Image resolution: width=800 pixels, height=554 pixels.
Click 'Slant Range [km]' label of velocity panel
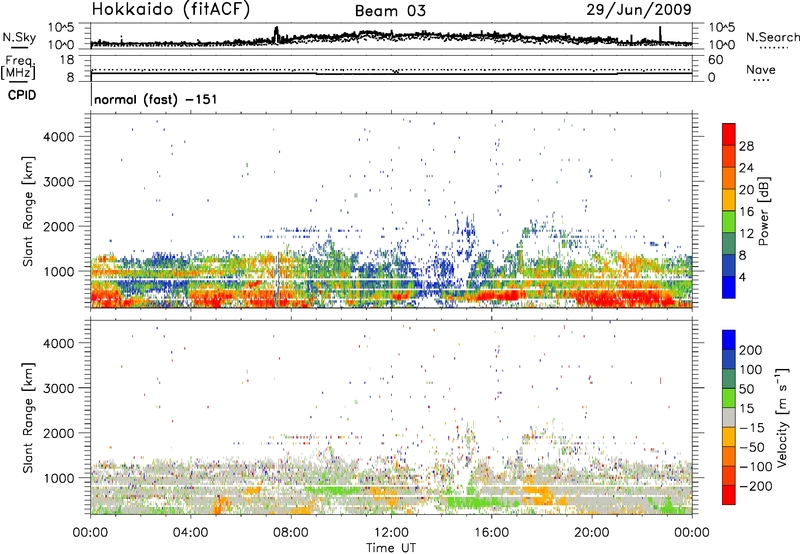28,417
